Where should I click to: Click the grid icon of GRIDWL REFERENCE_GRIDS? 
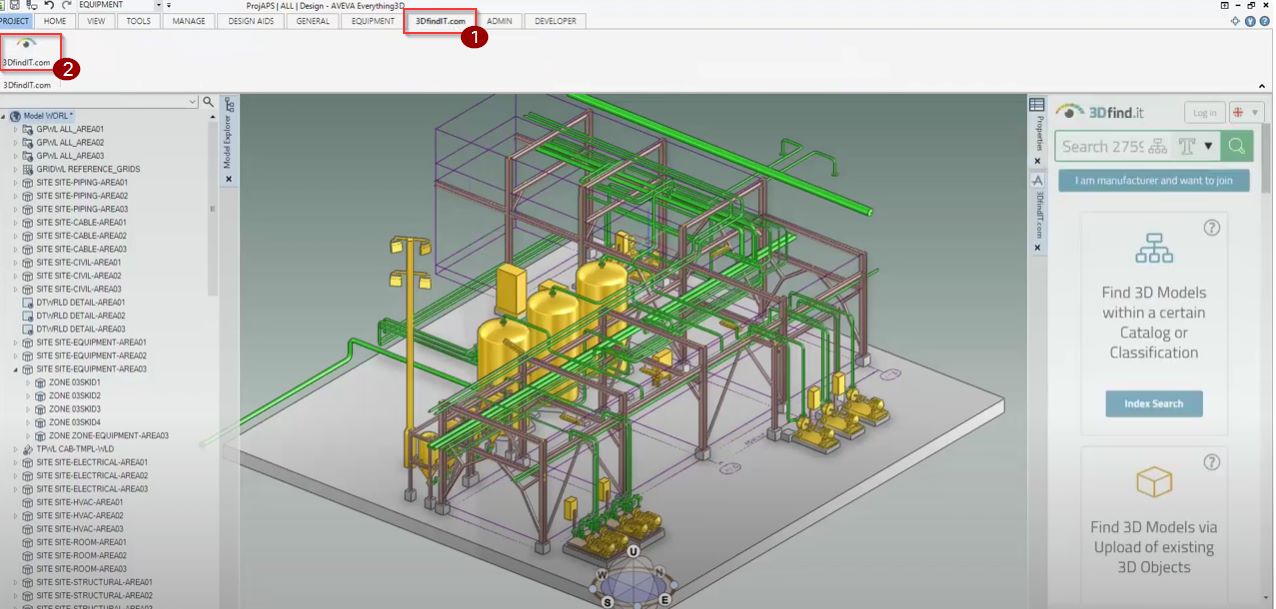28,169
